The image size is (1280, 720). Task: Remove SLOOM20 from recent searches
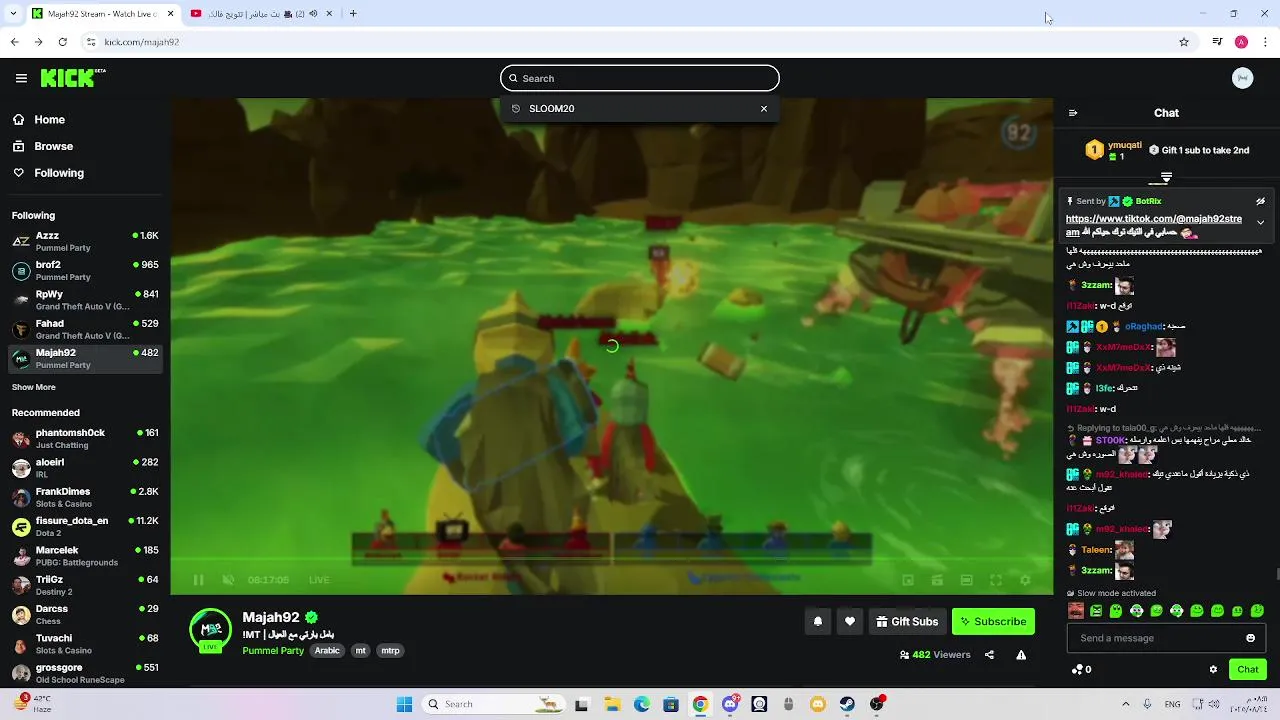coord(764,108)
